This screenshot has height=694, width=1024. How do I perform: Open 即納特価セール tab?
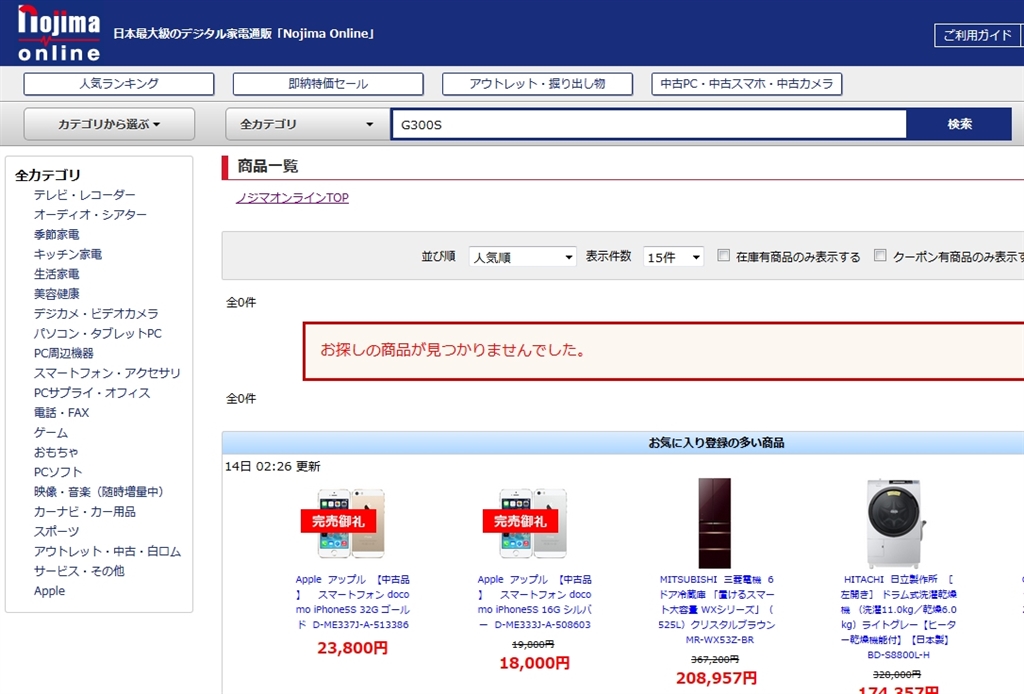coord(328,84)
